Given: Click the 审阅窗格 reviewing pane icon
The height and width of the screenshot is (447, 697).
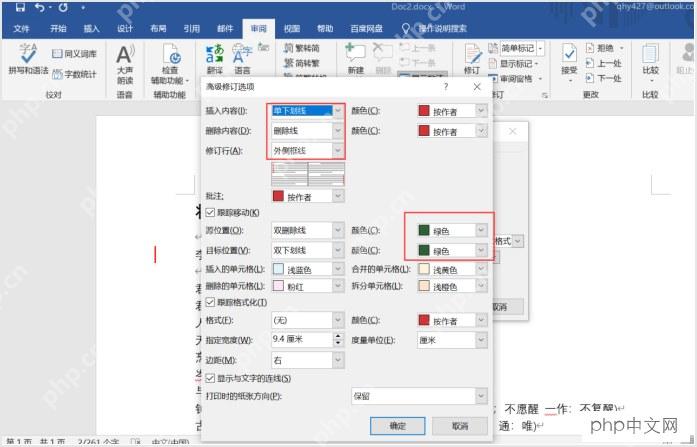Looking at the screenshot, I should pos(493,79).
